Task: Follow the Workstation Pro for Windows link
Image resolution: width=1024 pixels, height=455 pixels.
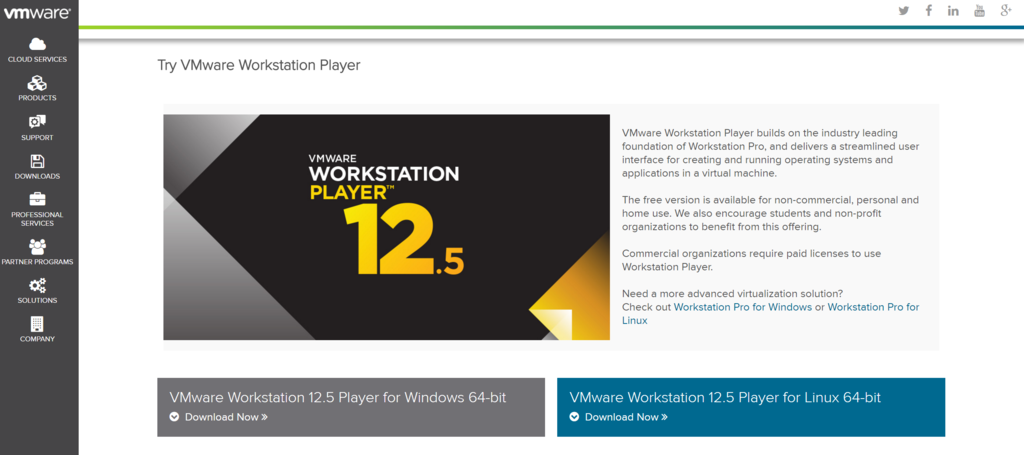Action: [x=743, y=307]
